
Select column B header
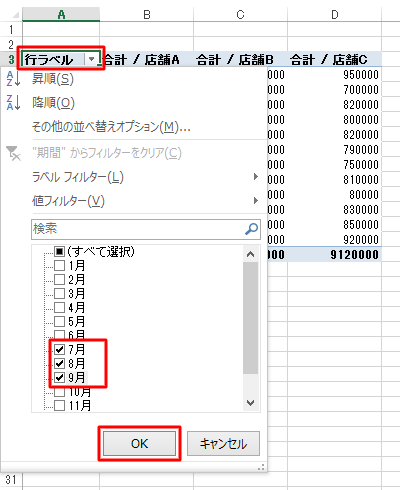(x=147, y=14)
